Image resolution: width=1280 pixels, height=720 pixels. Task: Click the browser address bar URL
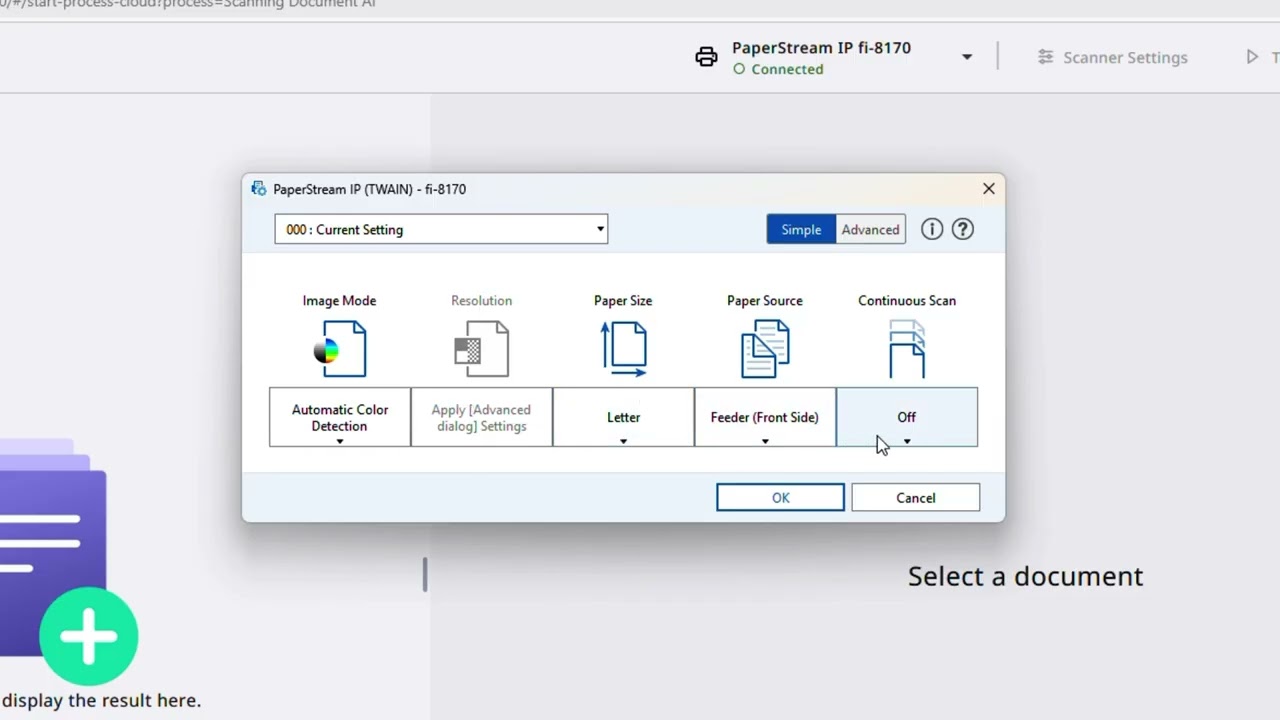[x=188, y=4]
